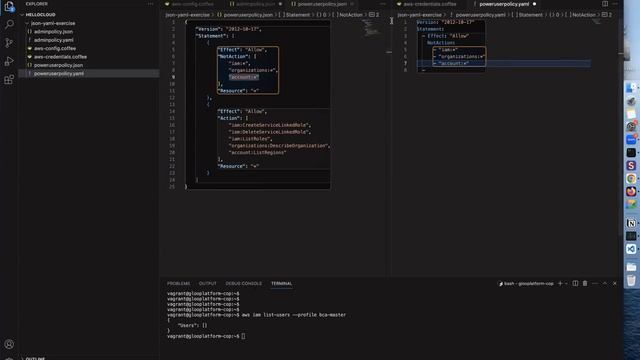Maximize the terminal panel with caret

click(x=605, y=283)
